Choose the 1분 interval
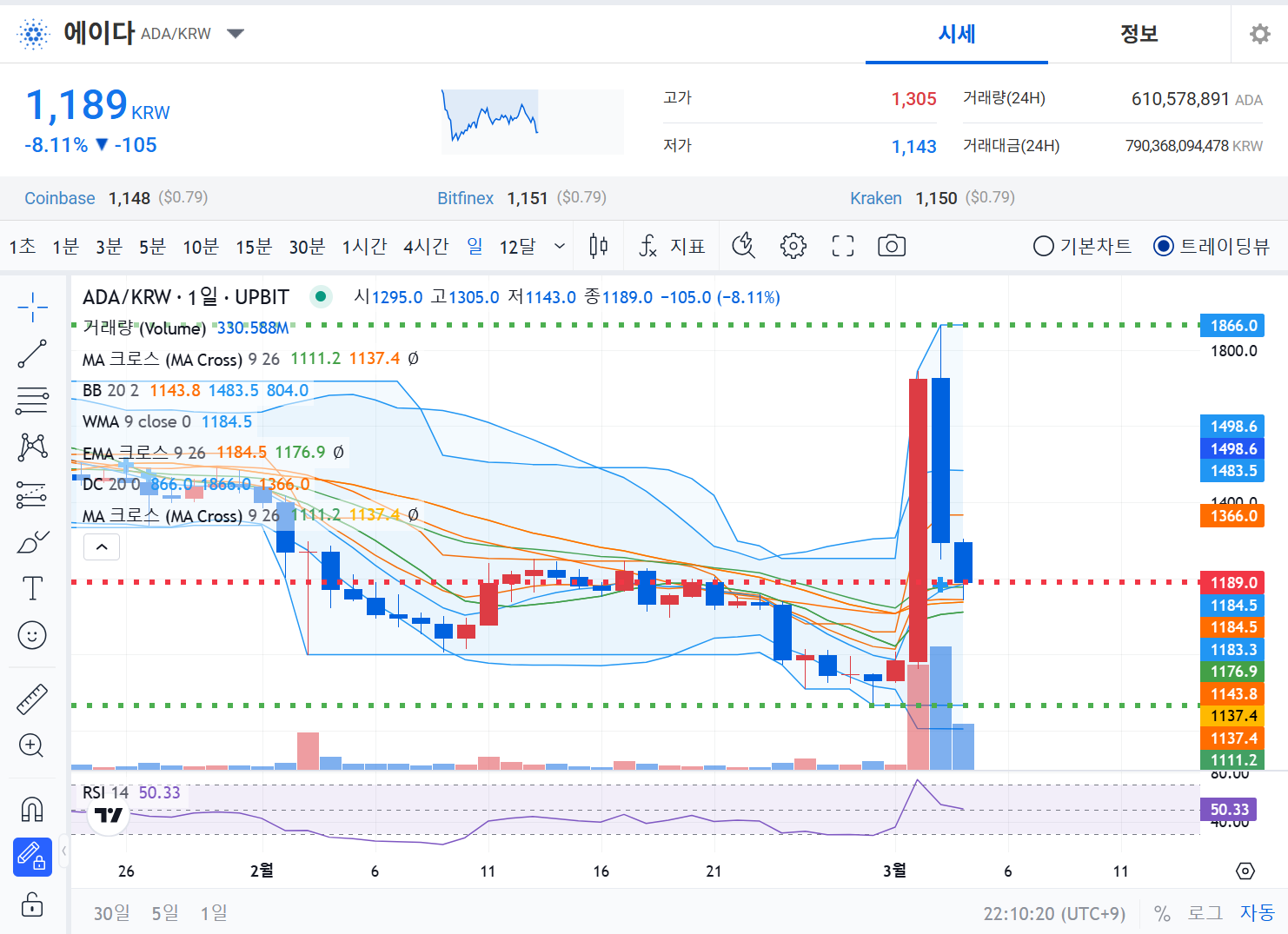 [65, 247]
